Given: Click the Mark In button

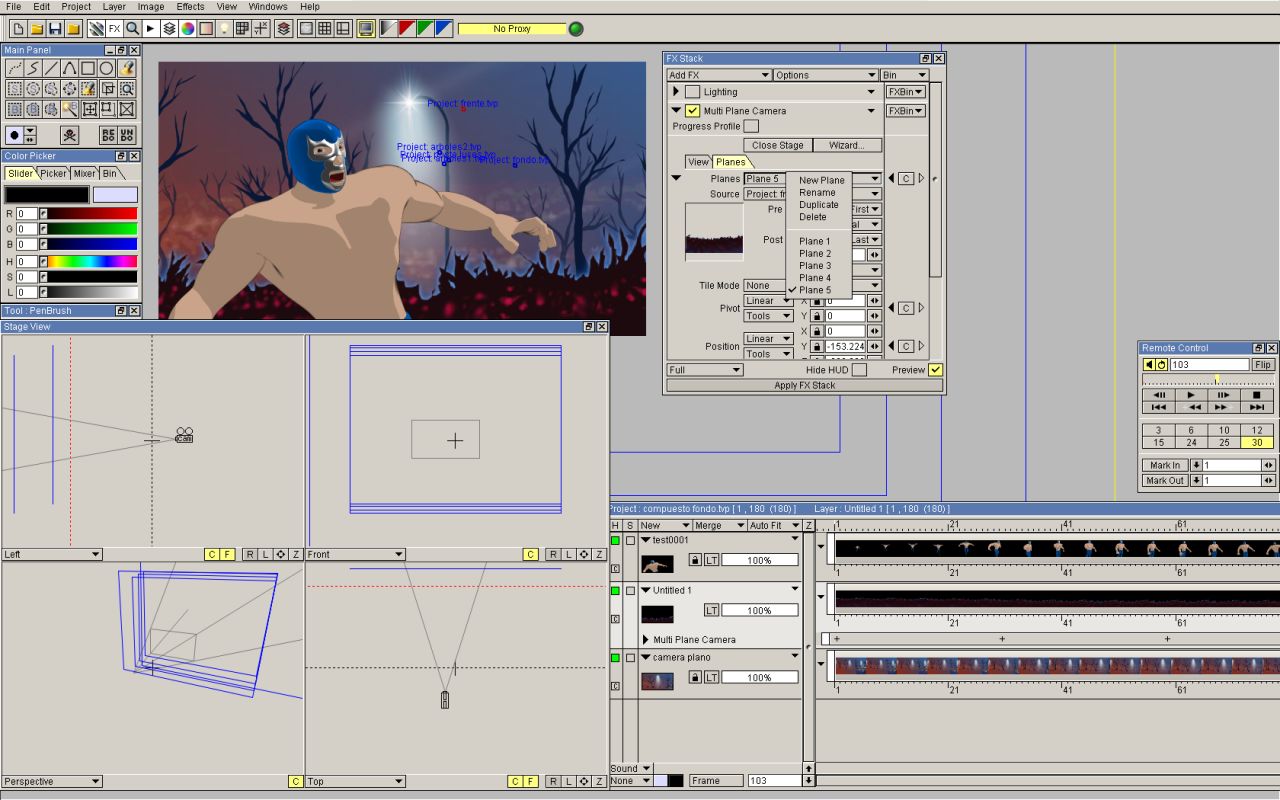Looking at the screenshot, I should click(x=1164, y=465).
